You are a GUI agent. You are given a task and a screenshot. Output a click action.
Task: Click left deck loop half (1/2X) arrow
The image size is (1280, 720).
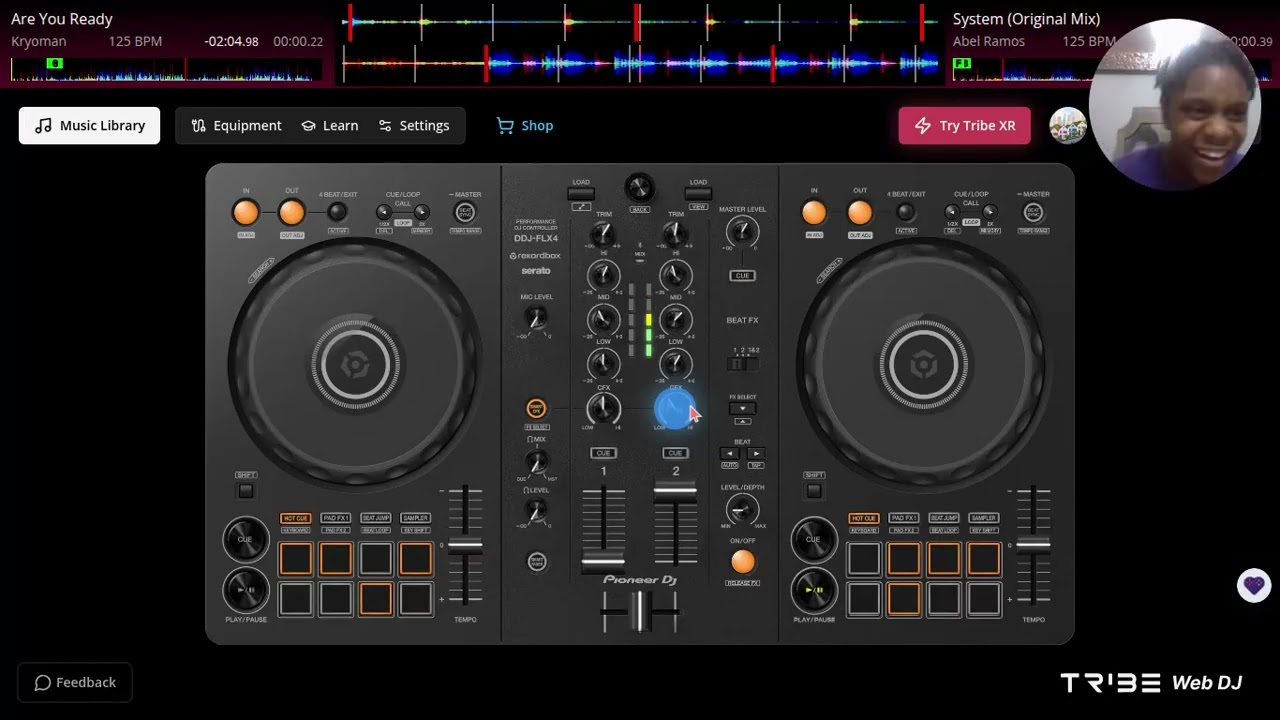[383, 212]
